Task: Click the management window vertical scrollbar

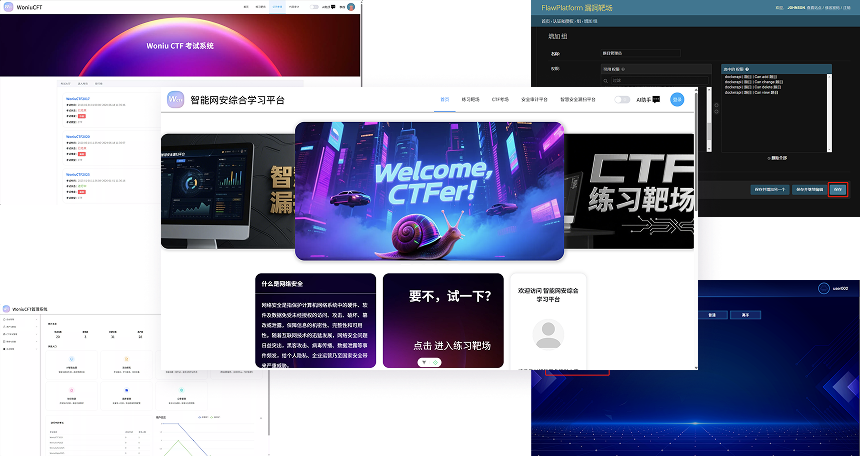Action: point(269,402)
